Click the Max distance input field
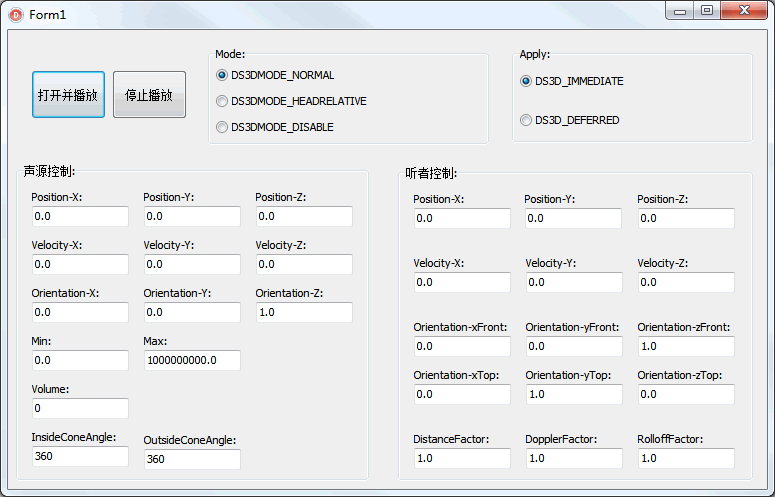This screenshot has width=775, height=497. point(192,360)
